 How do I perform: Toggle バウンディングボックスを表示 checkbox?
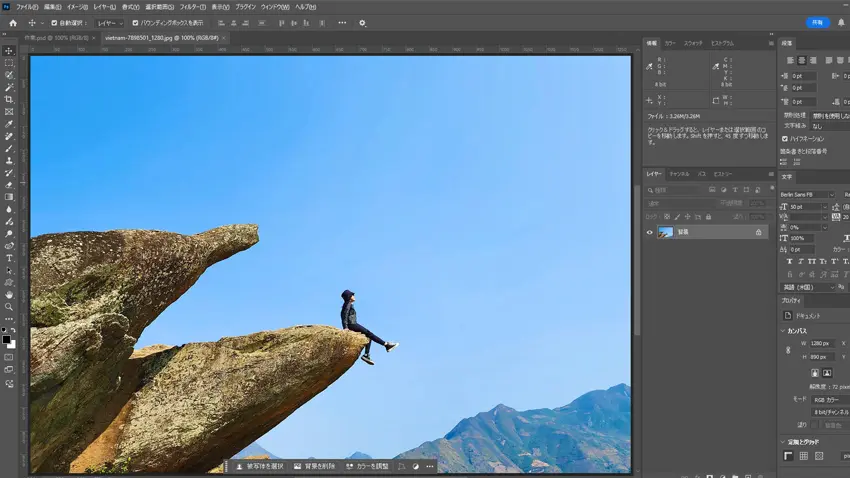click(x=135, y=23)
